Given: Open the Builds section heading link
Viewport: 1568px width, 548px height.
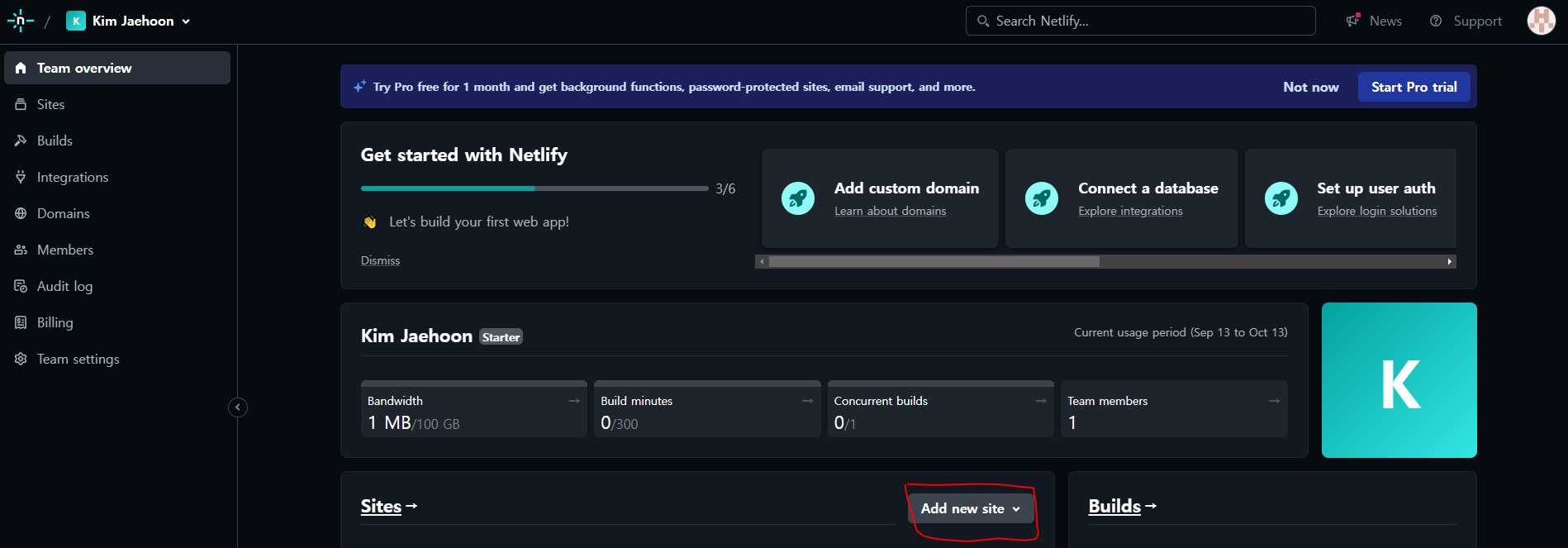Looking at the screenshot, I should click(x=1122, y=506).
